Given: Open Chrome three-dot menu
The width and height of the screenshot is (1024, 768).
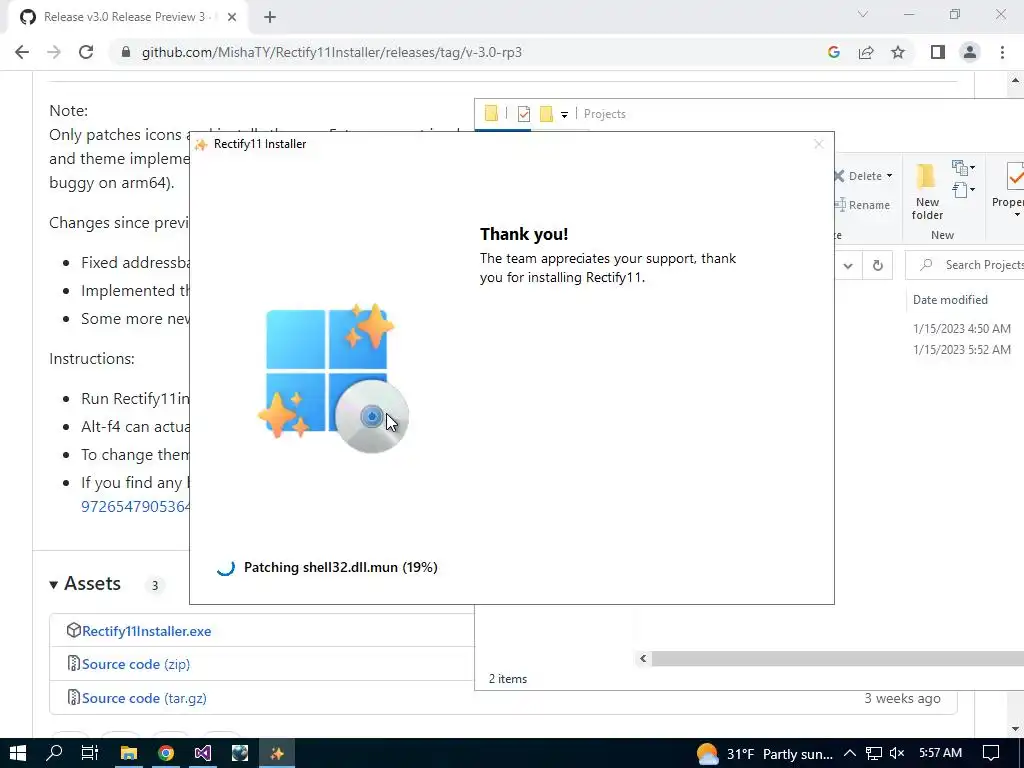Looking at the screenshot, I should click(1002, 52).
